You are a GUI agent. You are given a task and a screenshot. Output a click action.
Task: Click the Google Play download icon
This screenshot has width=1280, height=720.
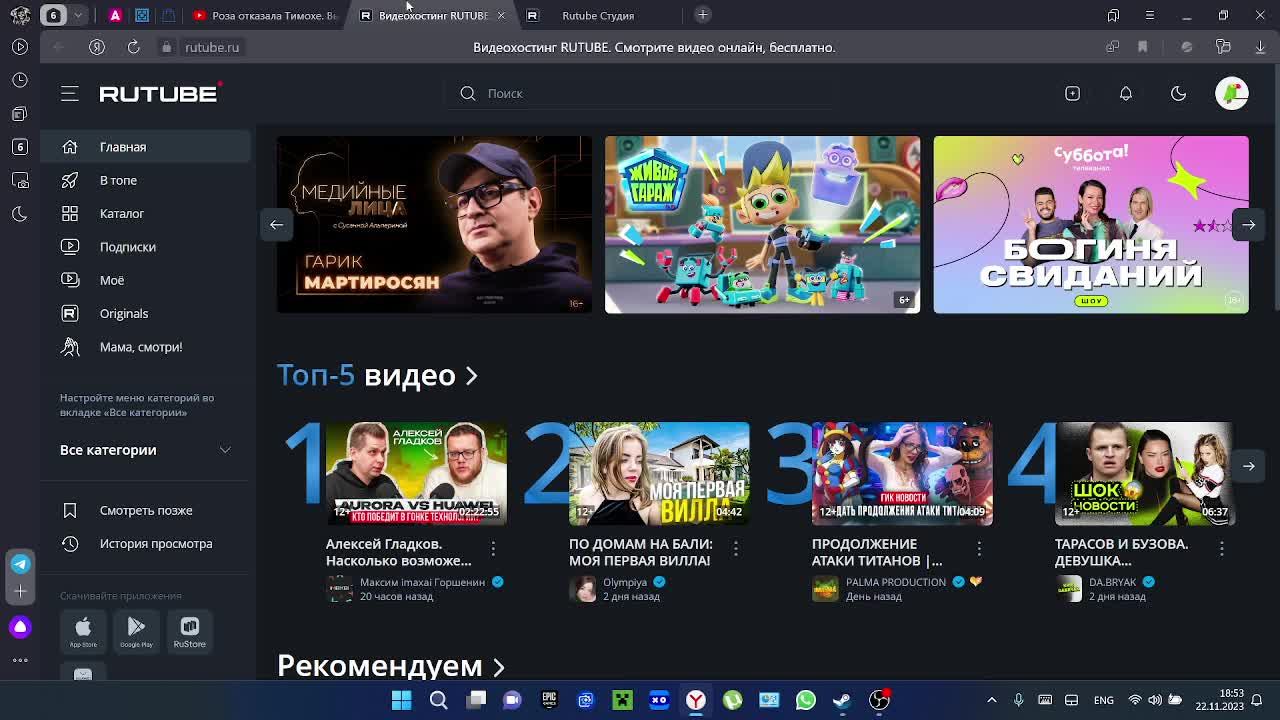pos(136,631)
